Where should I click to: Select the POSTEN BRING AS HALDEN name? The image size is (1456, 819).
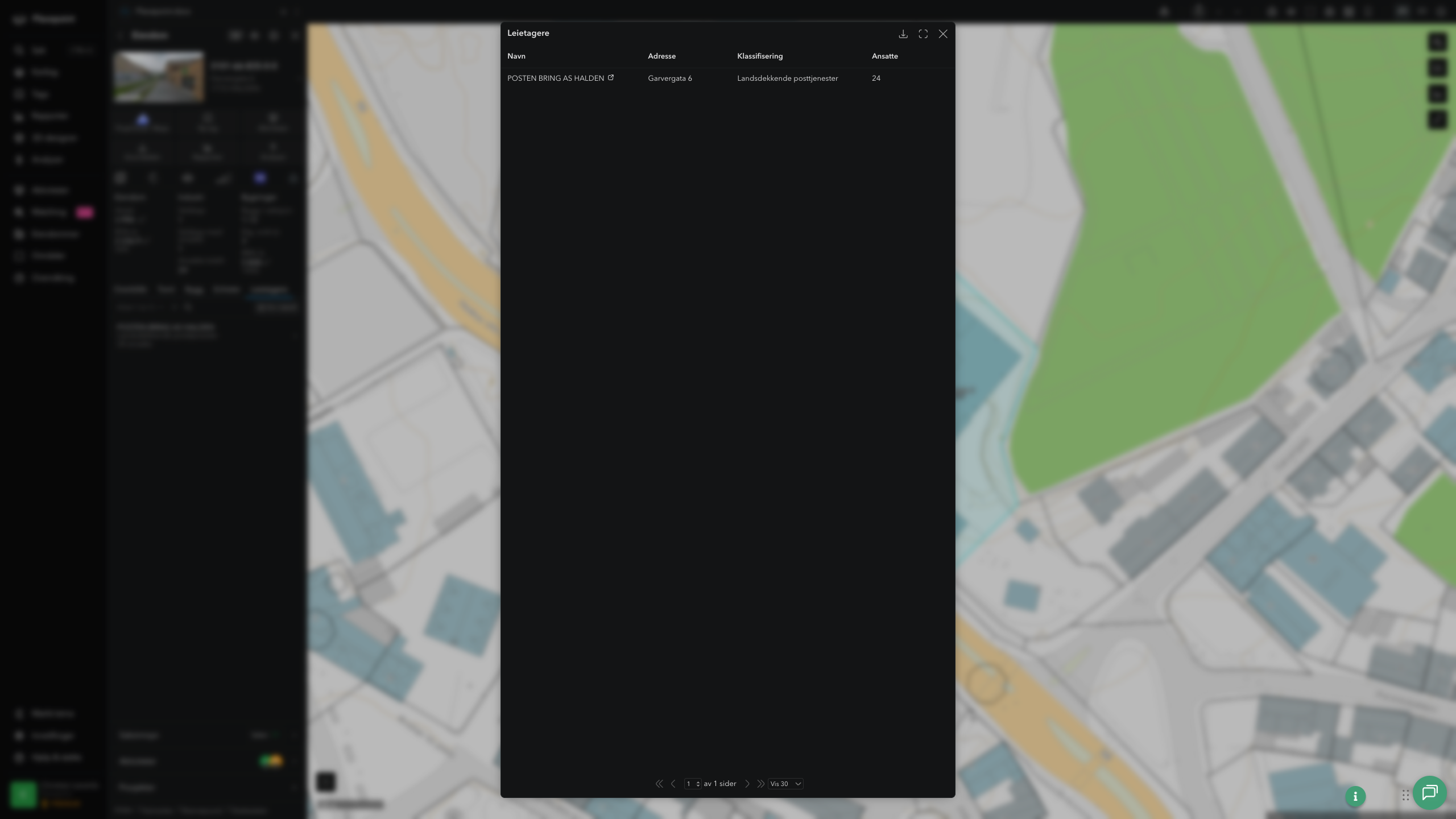pos(556,78)
